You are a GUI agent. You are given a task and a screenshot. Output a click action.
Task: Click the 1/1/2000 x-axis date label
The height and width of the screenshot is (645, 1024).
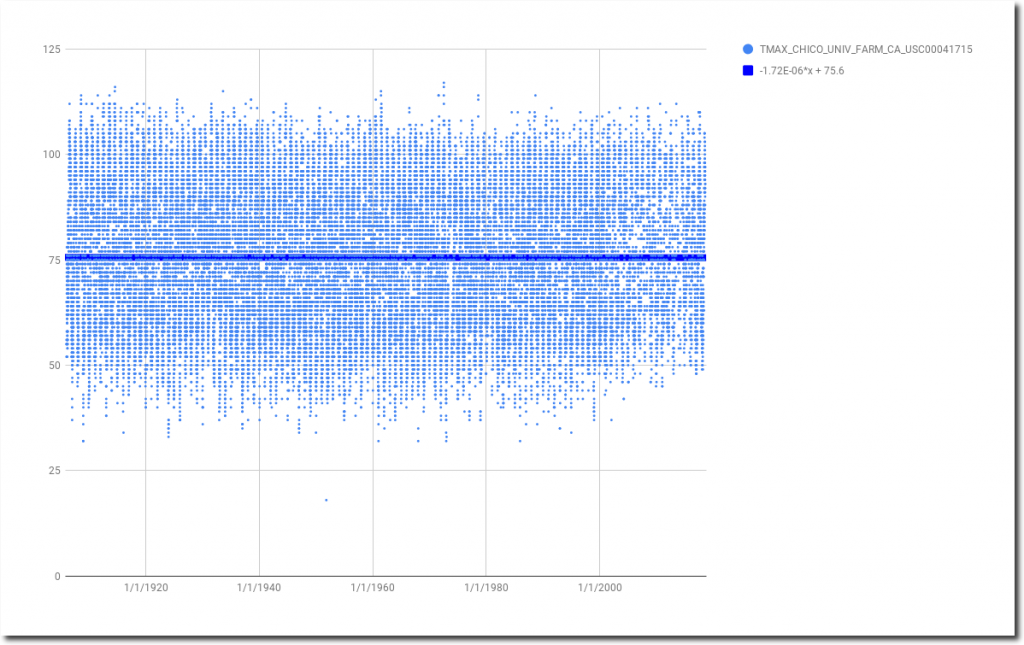click(x=599, y=589)
